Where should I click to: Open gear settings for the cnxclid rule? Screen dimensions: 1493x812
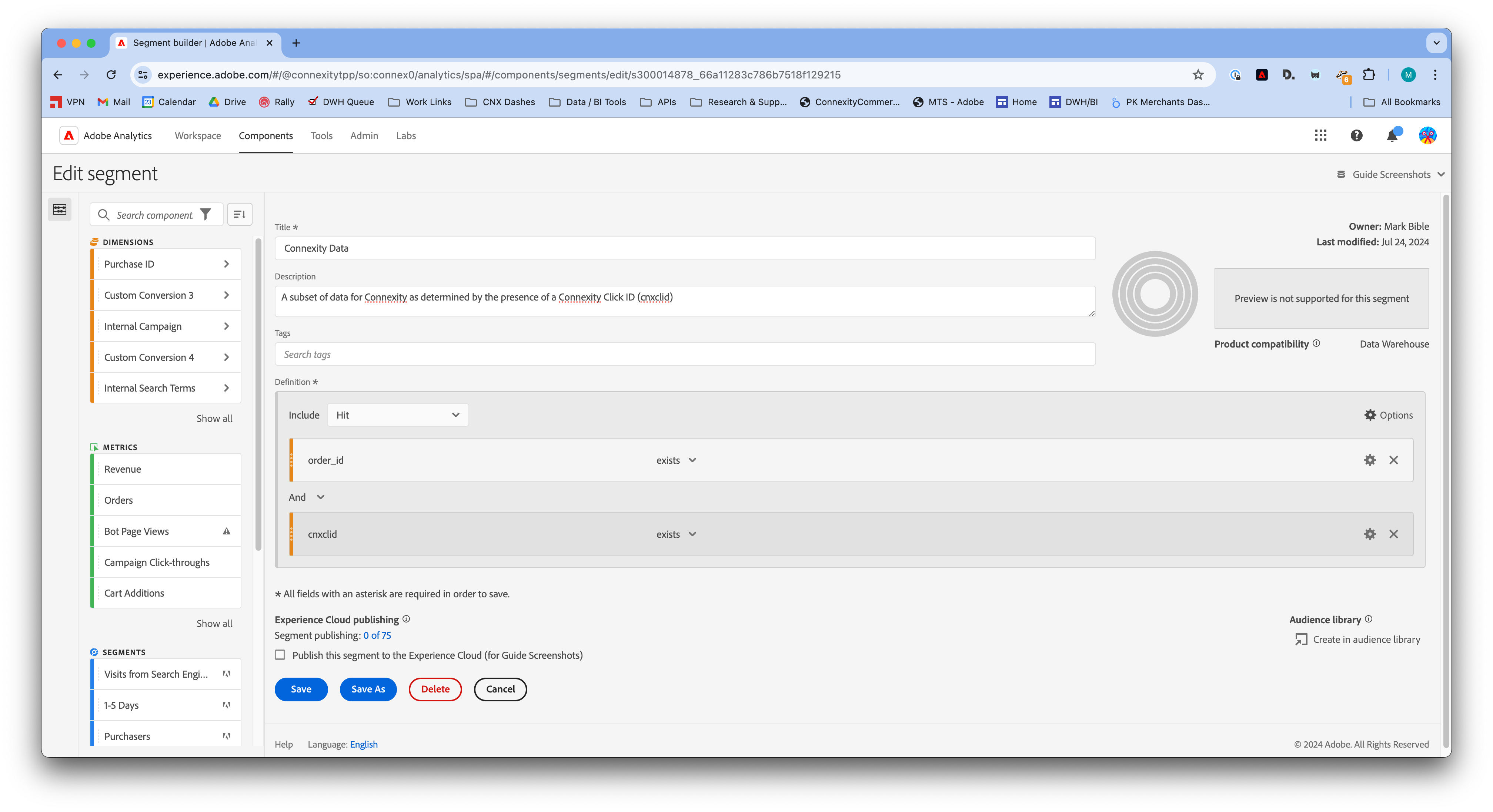click(1370, 534)
